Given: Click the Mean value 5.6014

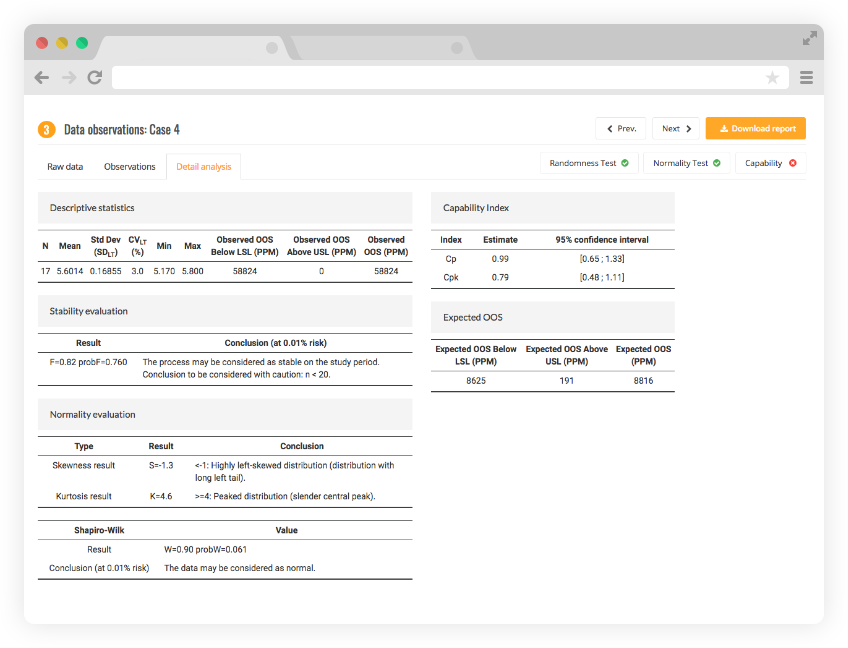Looking at the screenshot, I should pos(70,272).
